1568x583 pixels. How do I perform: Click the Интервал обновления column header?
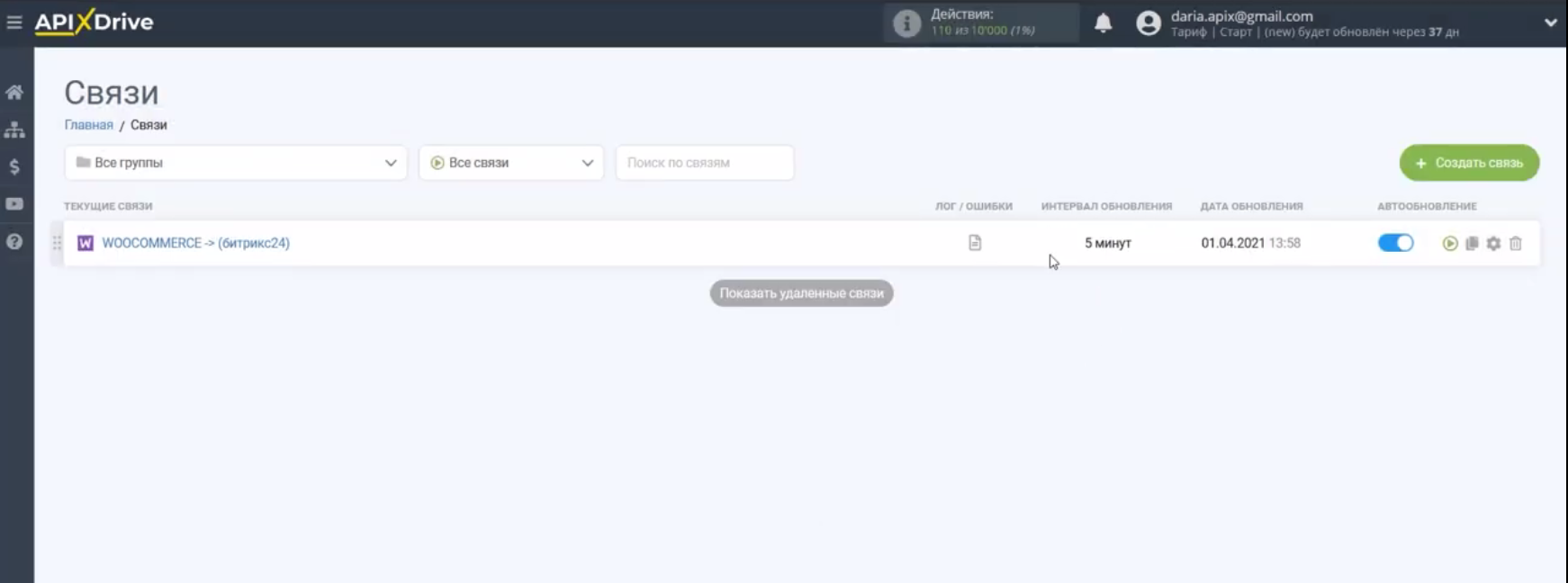(x=1106, y=206)
